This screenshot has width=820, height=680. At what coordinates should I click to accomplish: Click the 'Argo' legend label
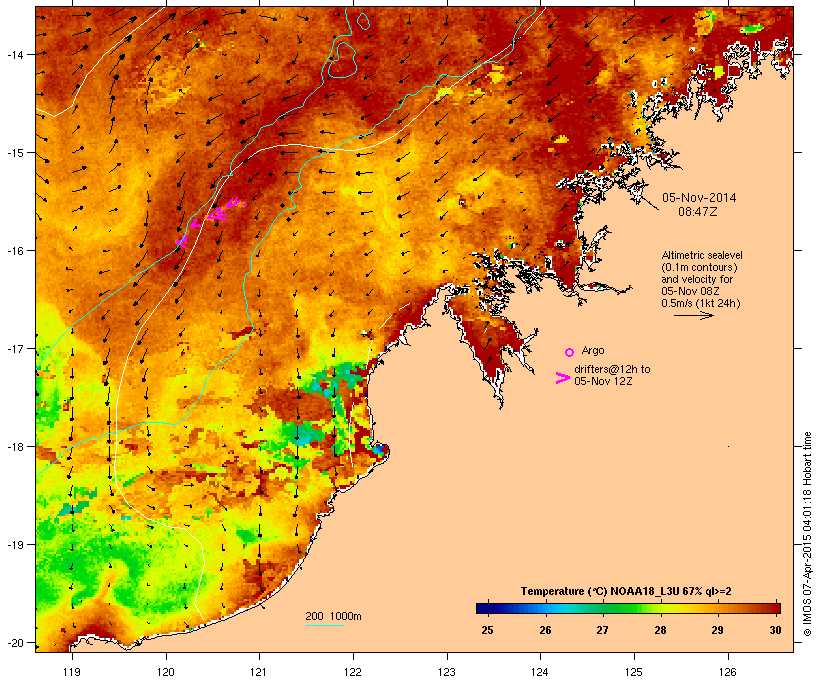point(593,350)
